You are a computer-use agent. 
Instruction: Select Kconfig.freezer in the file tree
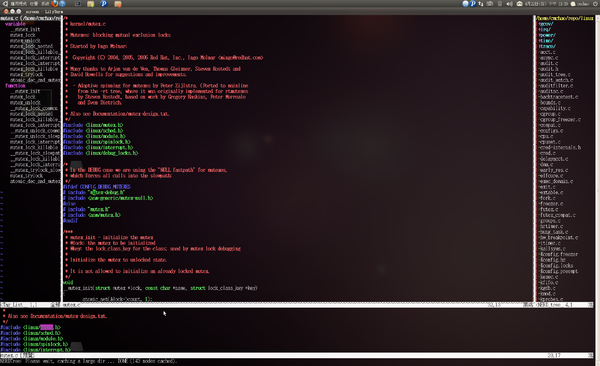558,255
